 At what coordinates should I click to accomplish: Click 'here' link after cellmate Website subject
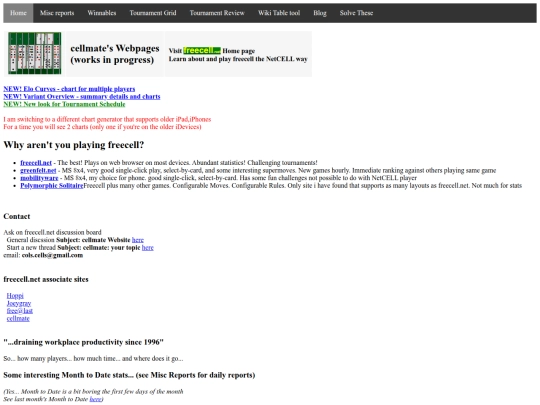click(x=138, y=240)
